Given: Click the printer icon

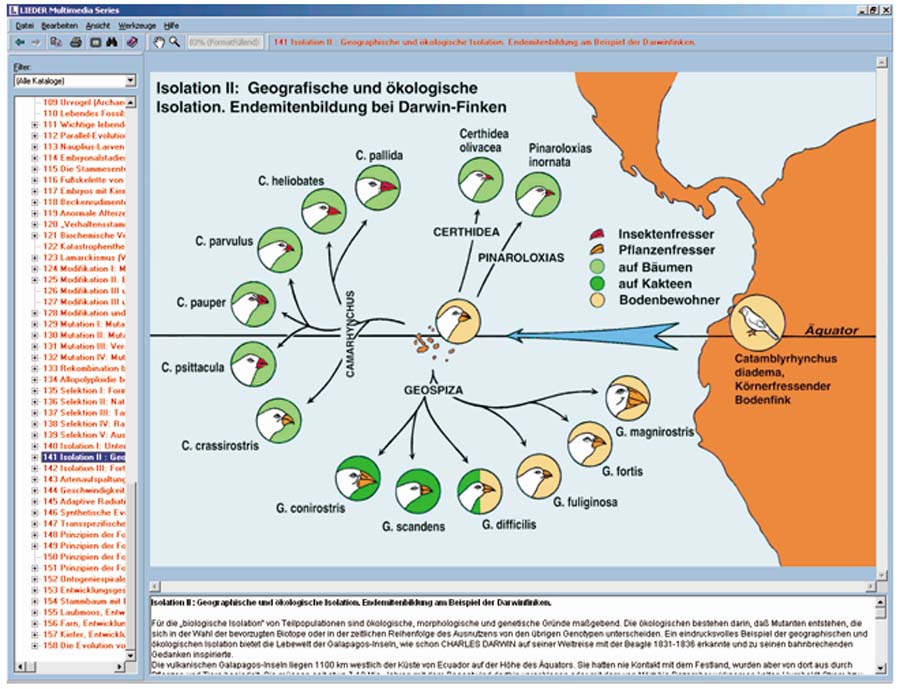Looking at the screenshot, I should (76, 43).
